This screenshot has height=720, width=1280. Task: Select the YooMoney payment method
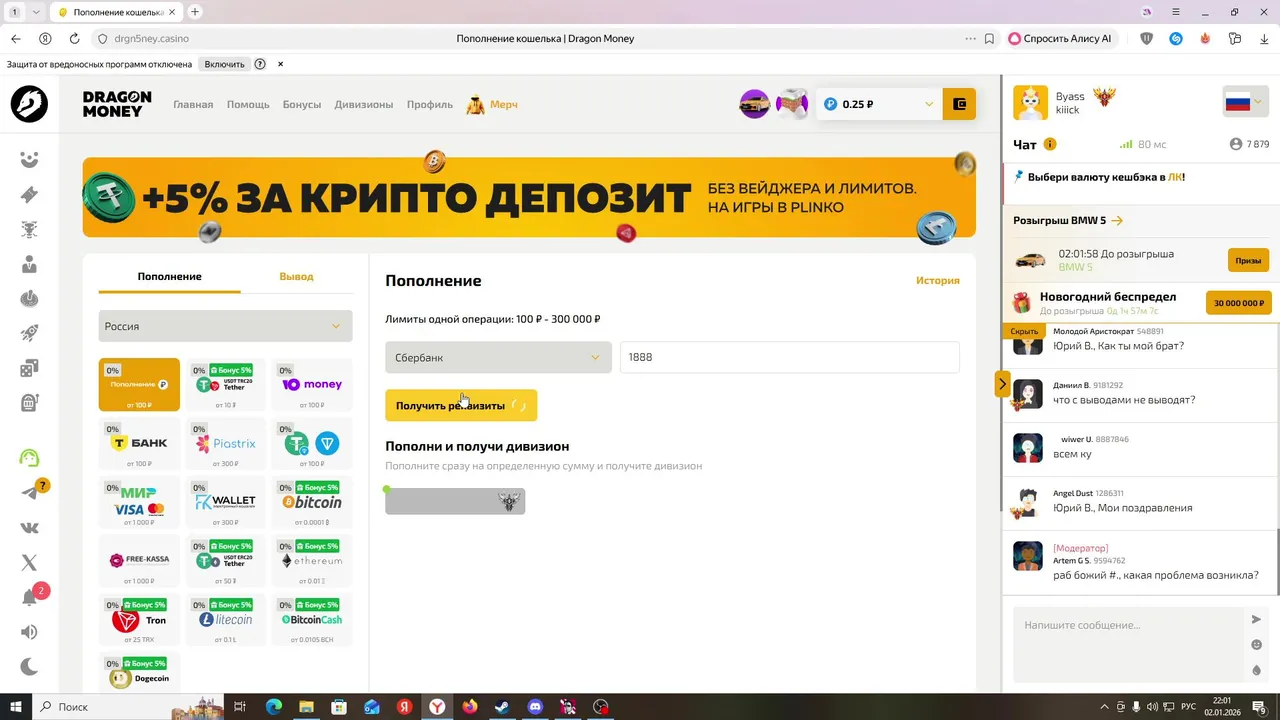click(x=312, y=385)
